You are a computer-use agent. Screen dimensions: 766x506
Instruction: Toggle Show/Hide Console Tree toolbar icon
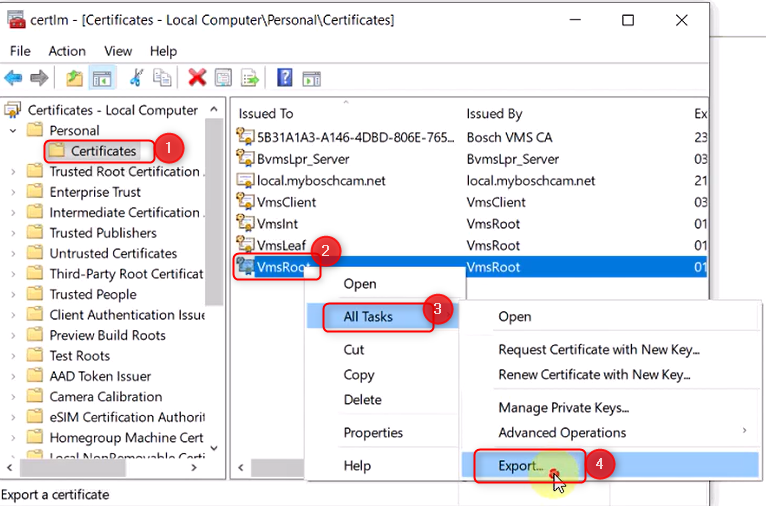coord(101,78)
